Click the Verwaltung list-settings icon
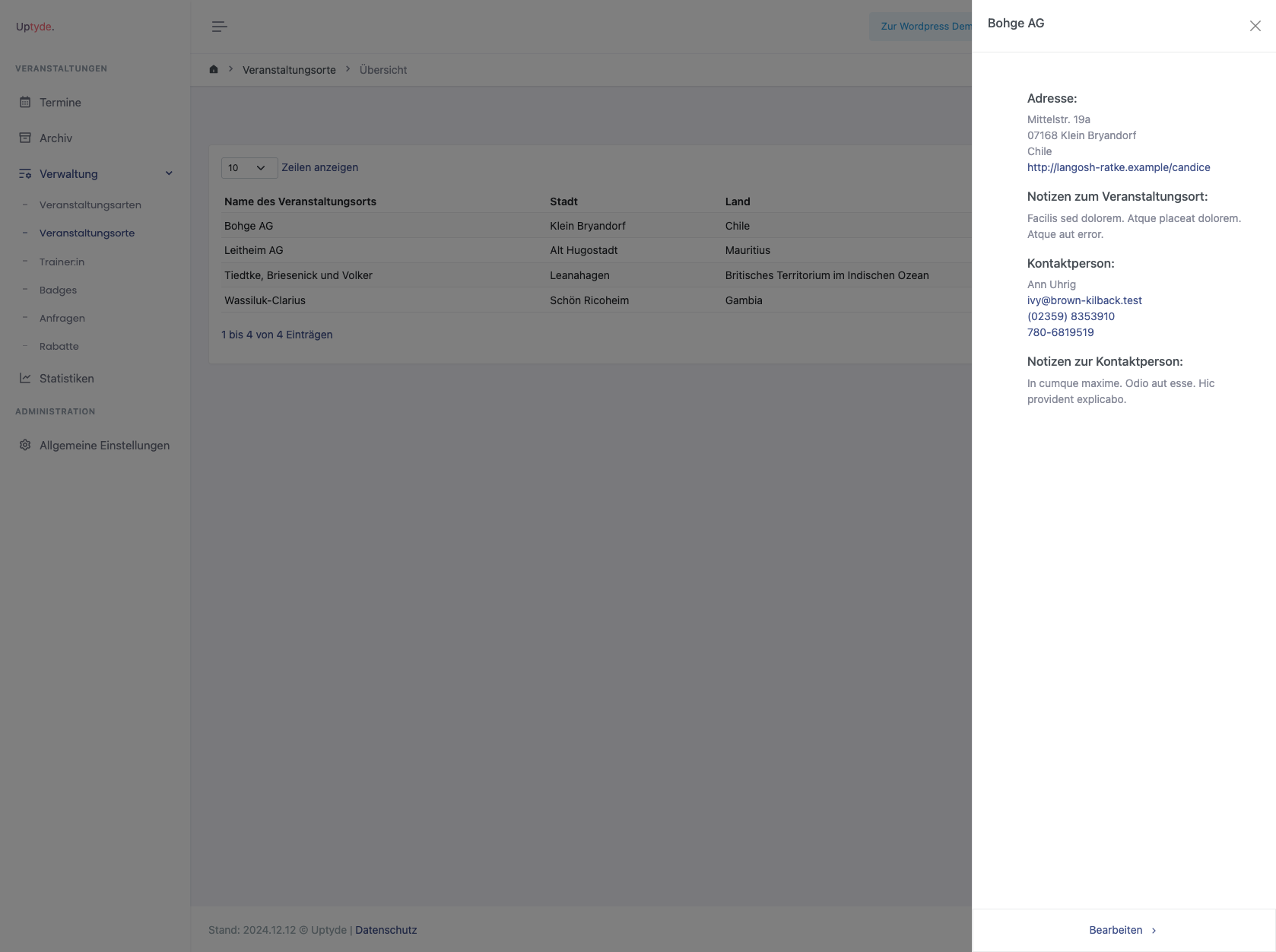 [25, 174]
